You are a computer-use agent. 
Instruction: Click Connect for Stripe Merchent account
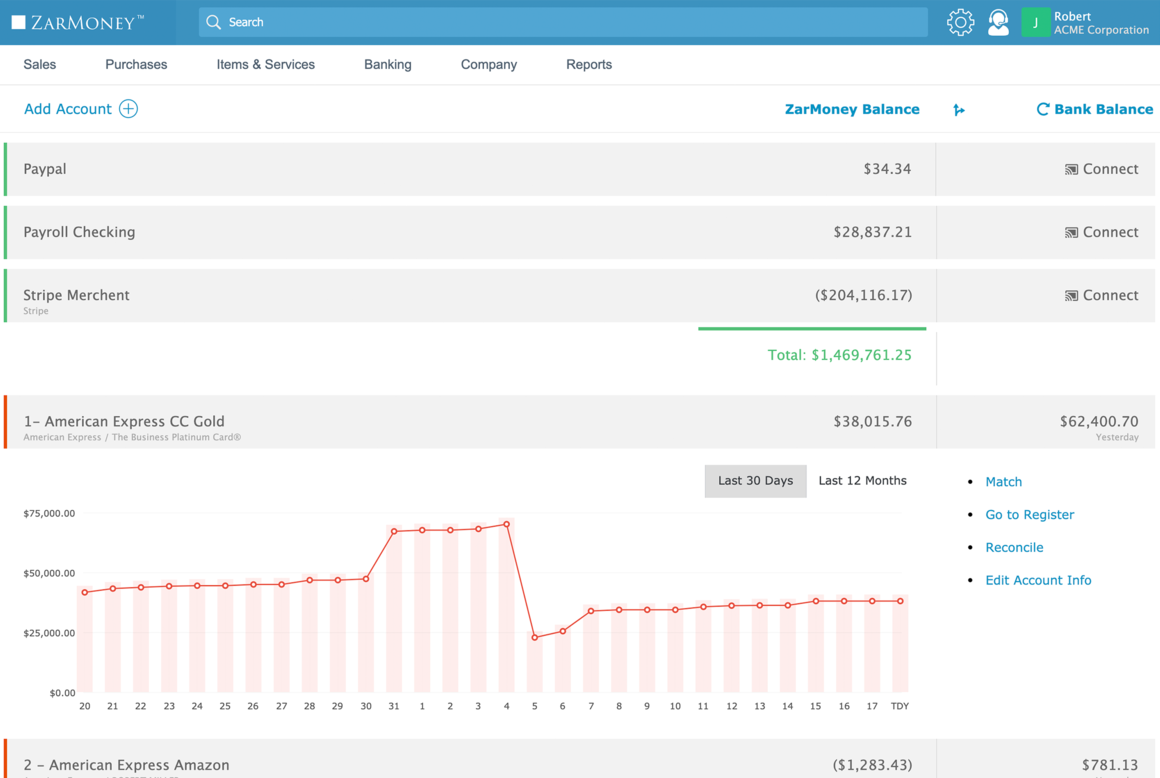[x=1110, y=295]
